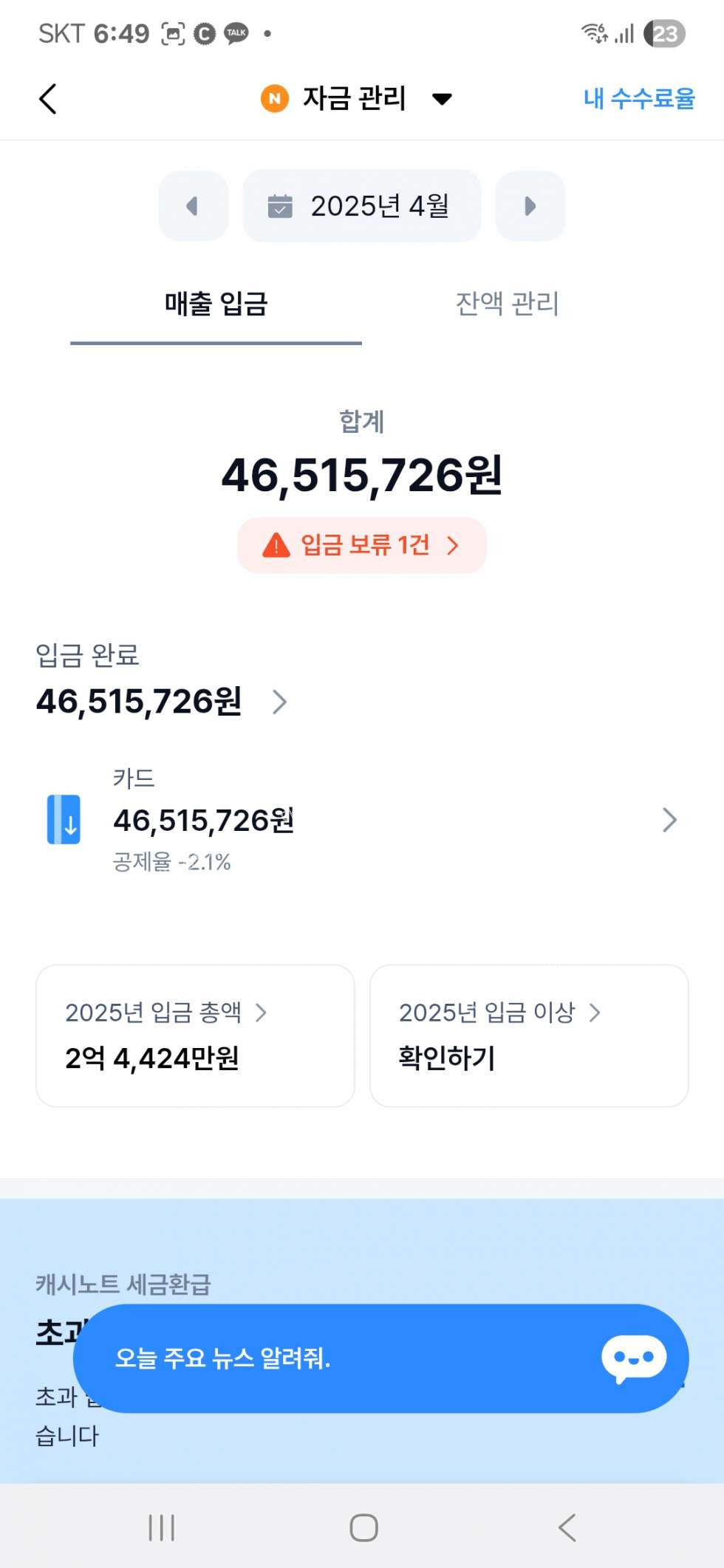The width and height of the screenshot is (724, 1568).
Task: Go to next month arrow
Action: point(530,206)
